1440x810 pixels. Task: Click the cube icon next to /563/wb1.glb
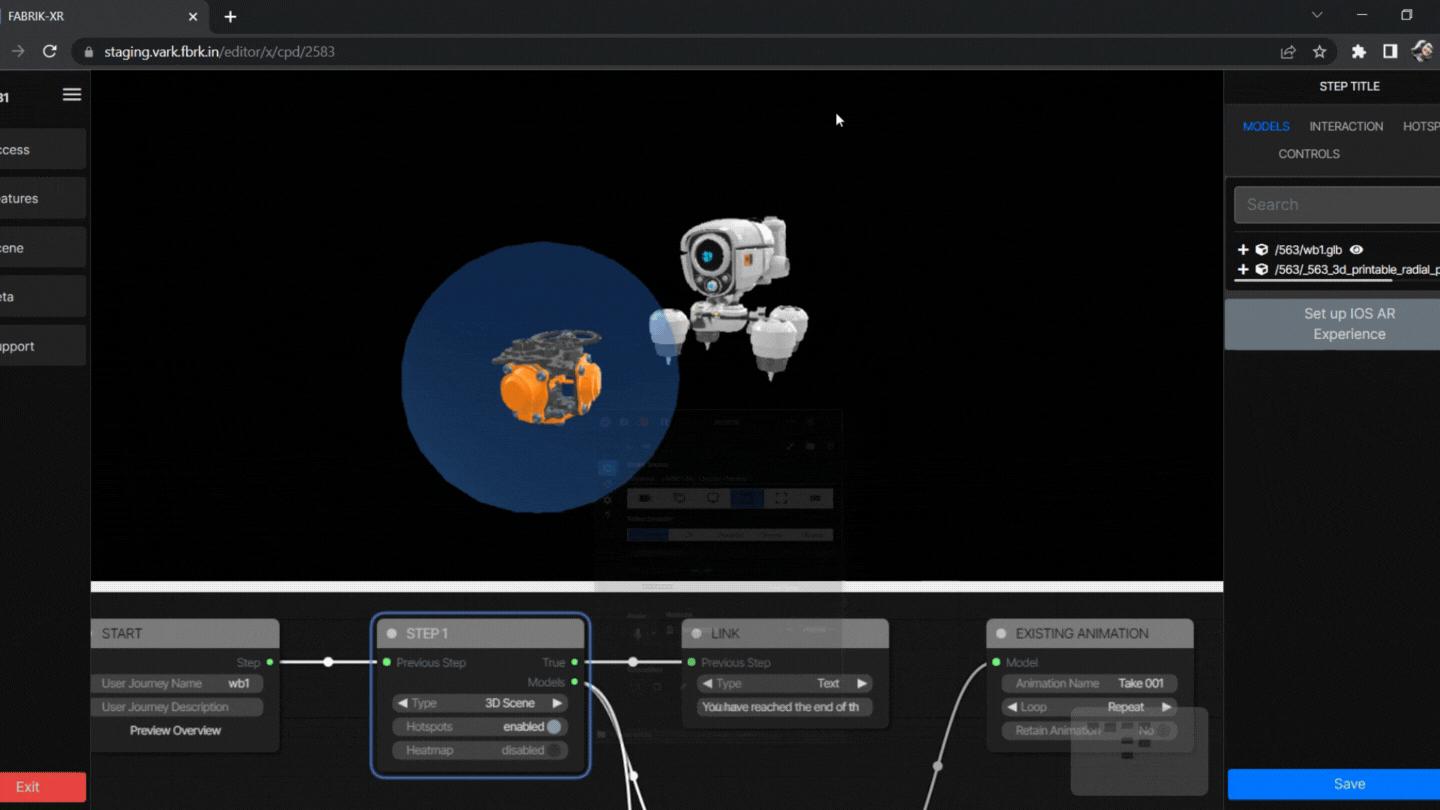[x=1262, y=250]
